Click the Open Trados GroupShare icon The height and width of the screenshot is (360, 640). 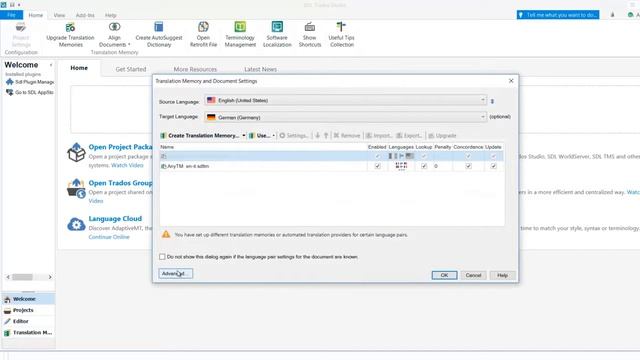[x=76, y=188]
